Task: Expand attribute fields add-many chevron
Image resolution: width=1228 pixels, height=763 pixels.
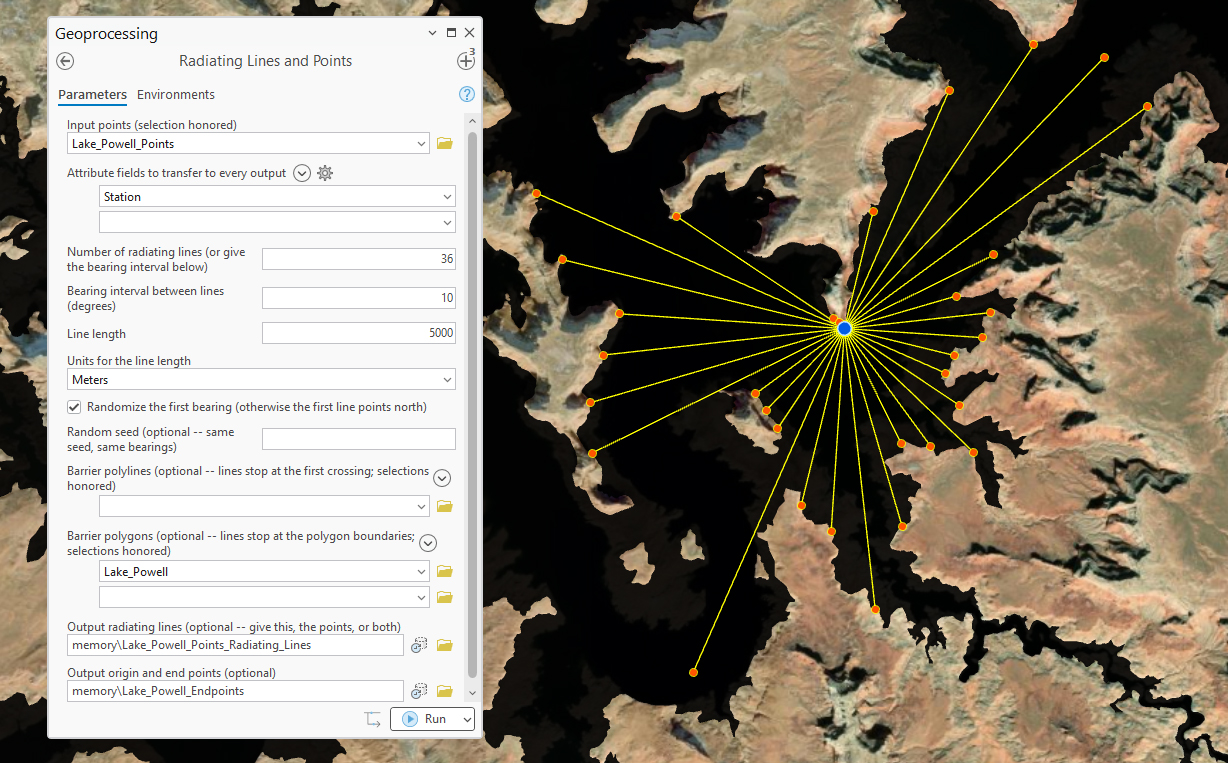Action: [302, 173]
